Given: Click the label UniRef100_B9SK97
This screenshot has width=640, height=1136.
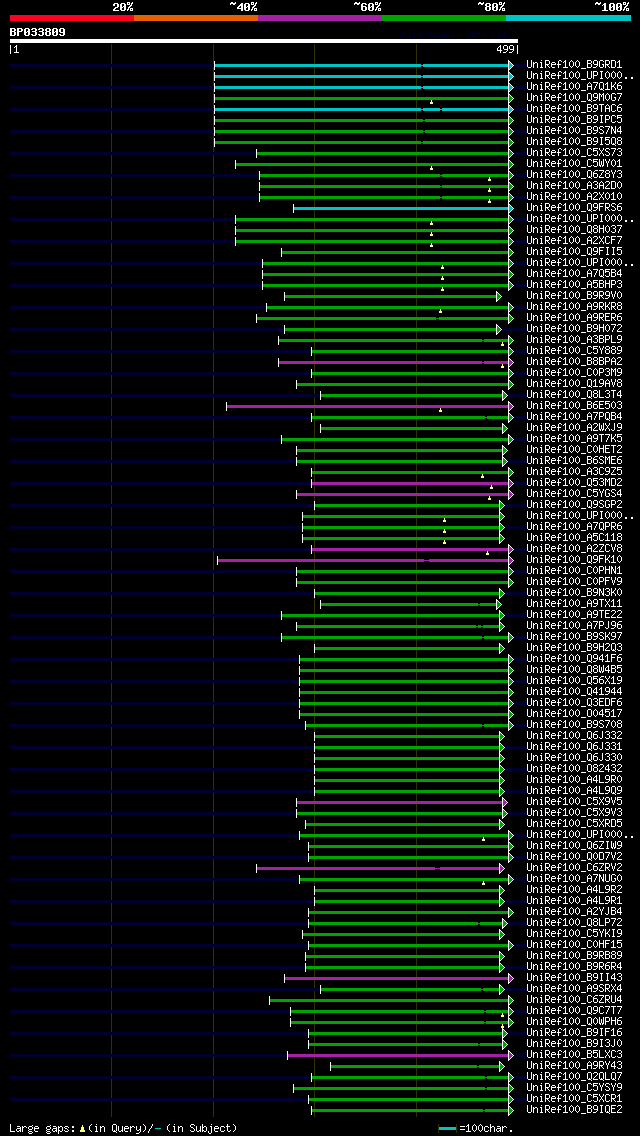Looking at the screenshot, I should [x=574, y=636].
